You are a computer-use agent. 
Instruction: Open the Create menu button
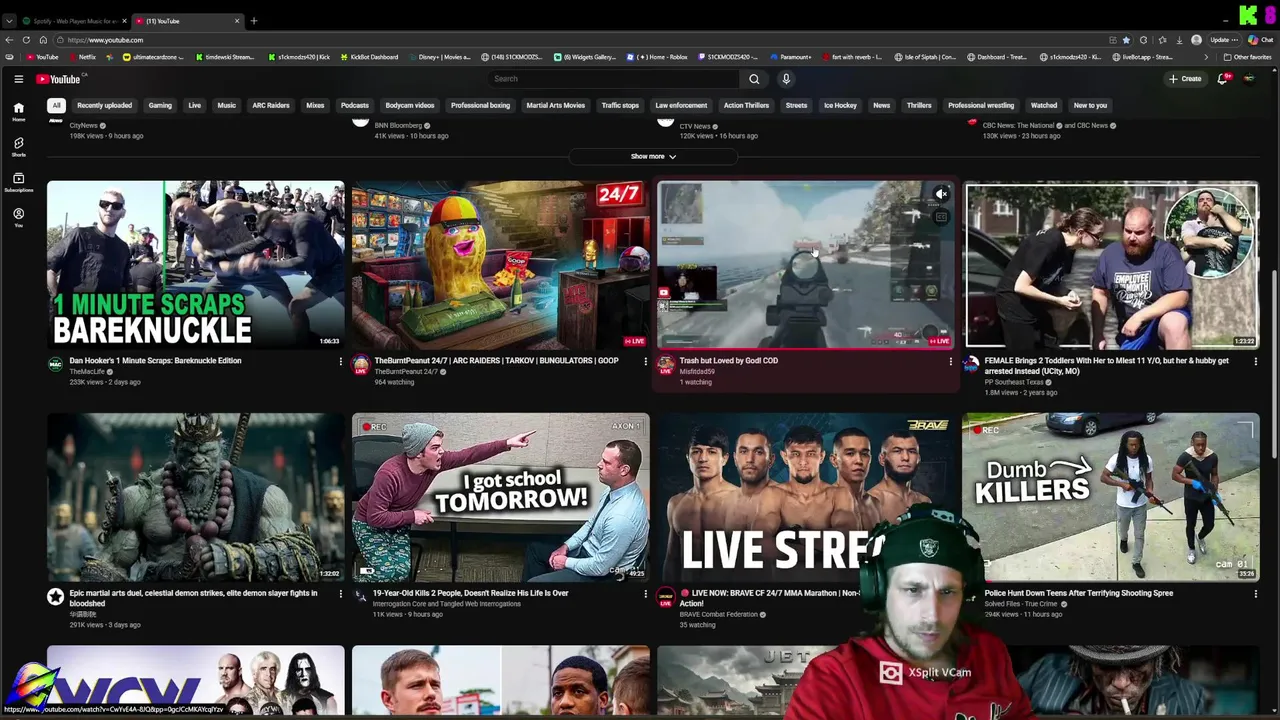[1185, 79]
